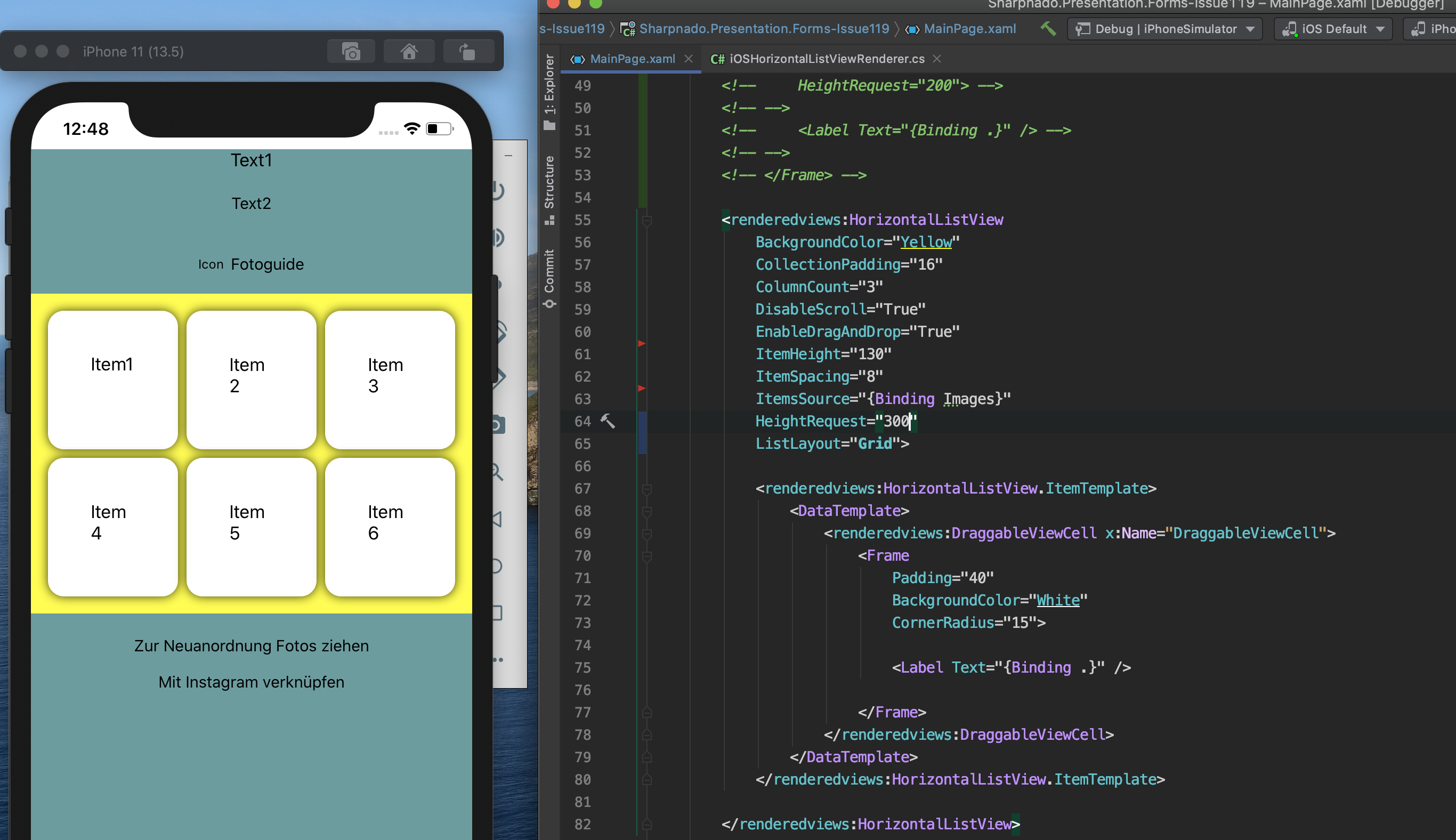Open the iOS Default run configuration dropdown
The image size is (1456, 840).
[1334, 29]
